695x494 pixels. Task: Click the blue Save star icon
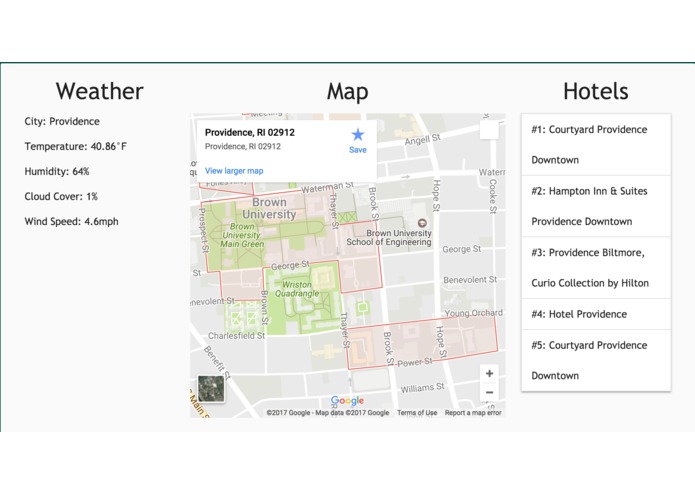358,135
